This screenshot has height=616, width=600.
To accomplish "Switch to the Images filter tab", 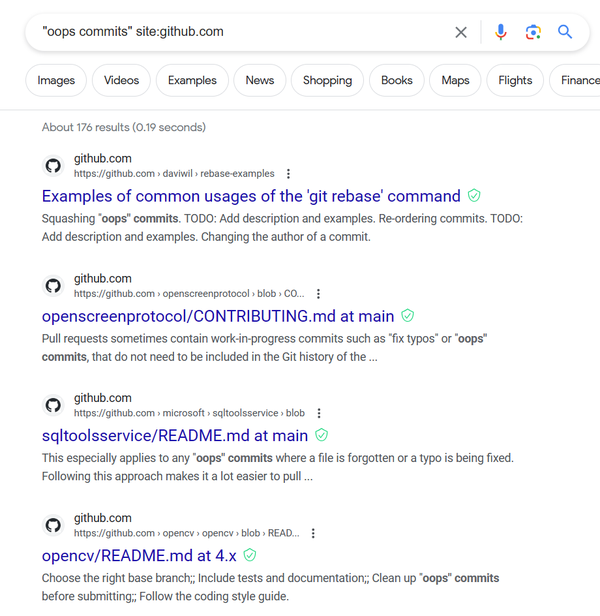I will pyautogui.click(x=56, y=81).
